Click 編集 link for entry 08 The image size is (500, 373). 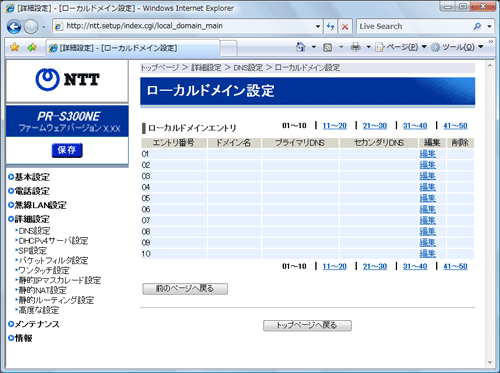(x=428, y=231)
